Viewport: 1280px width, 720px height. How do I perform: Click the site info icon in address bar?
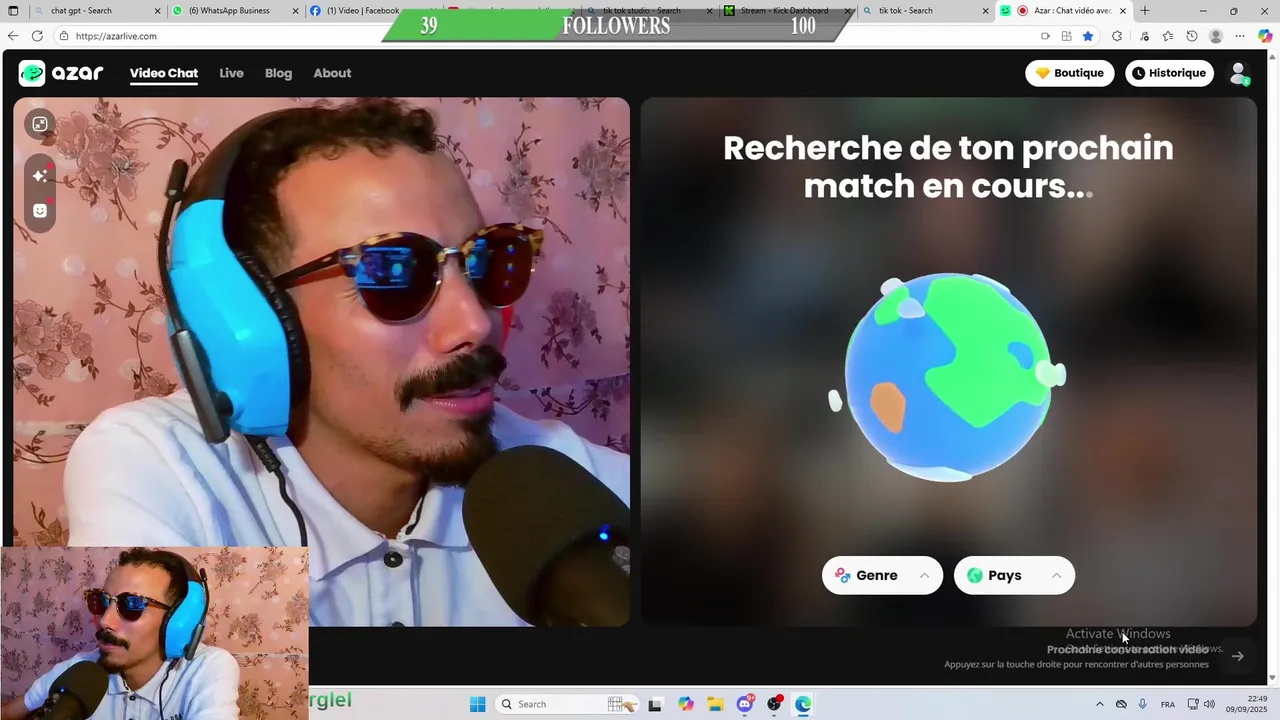64,36
